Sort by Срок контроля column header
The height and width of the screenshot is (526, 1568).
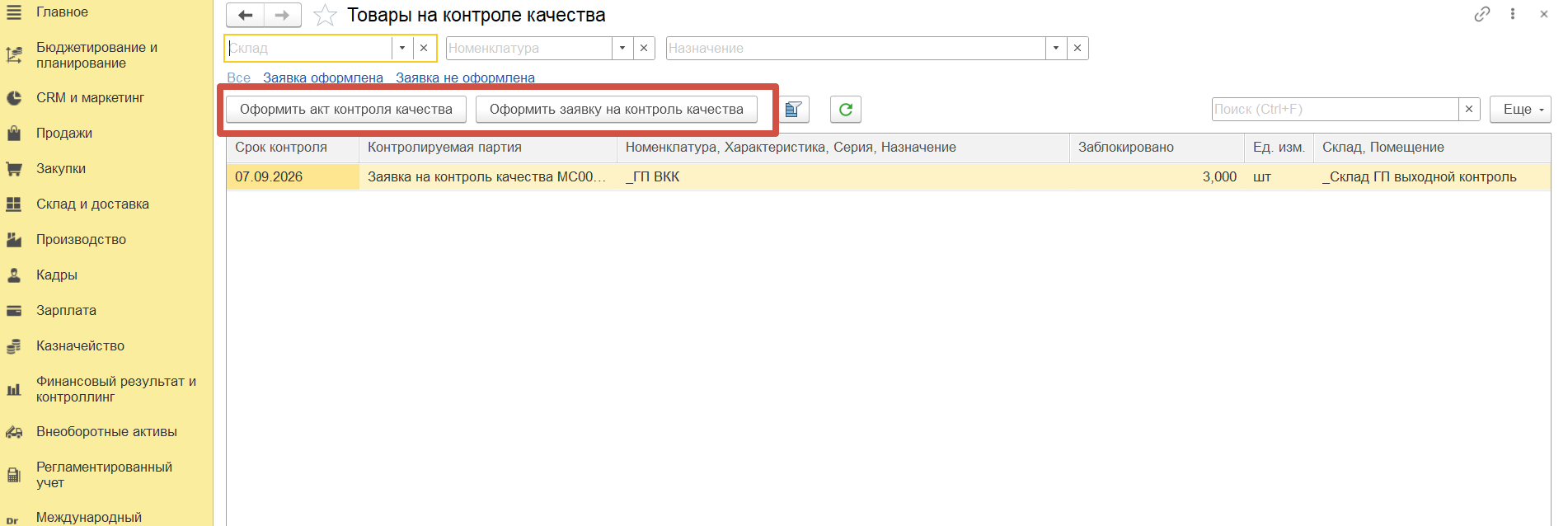click(x=293, y=148)
